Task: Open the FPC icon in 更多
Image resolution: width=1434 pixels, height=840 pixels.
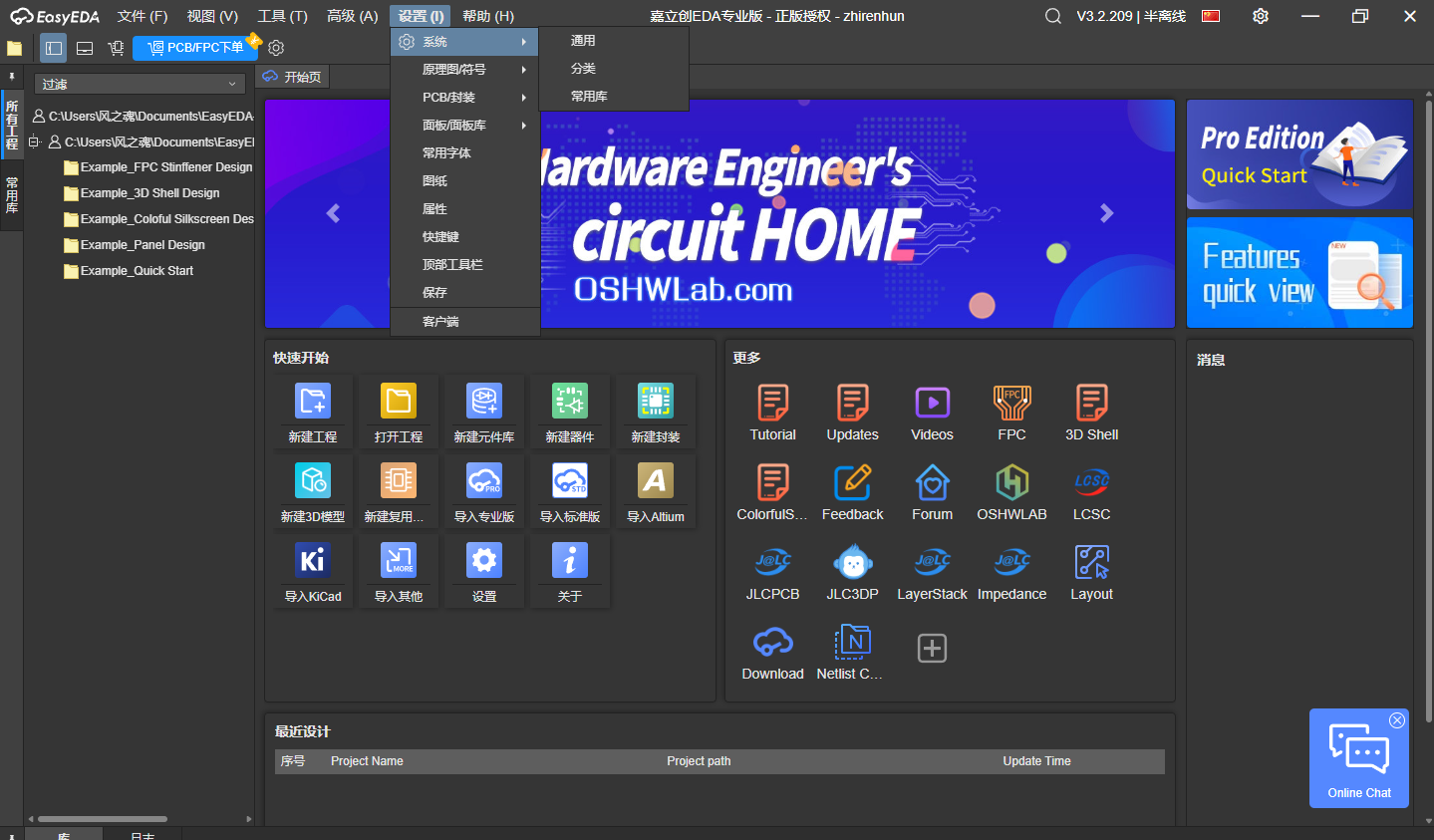Action: pyautogui.click(x=1012, y=403)
